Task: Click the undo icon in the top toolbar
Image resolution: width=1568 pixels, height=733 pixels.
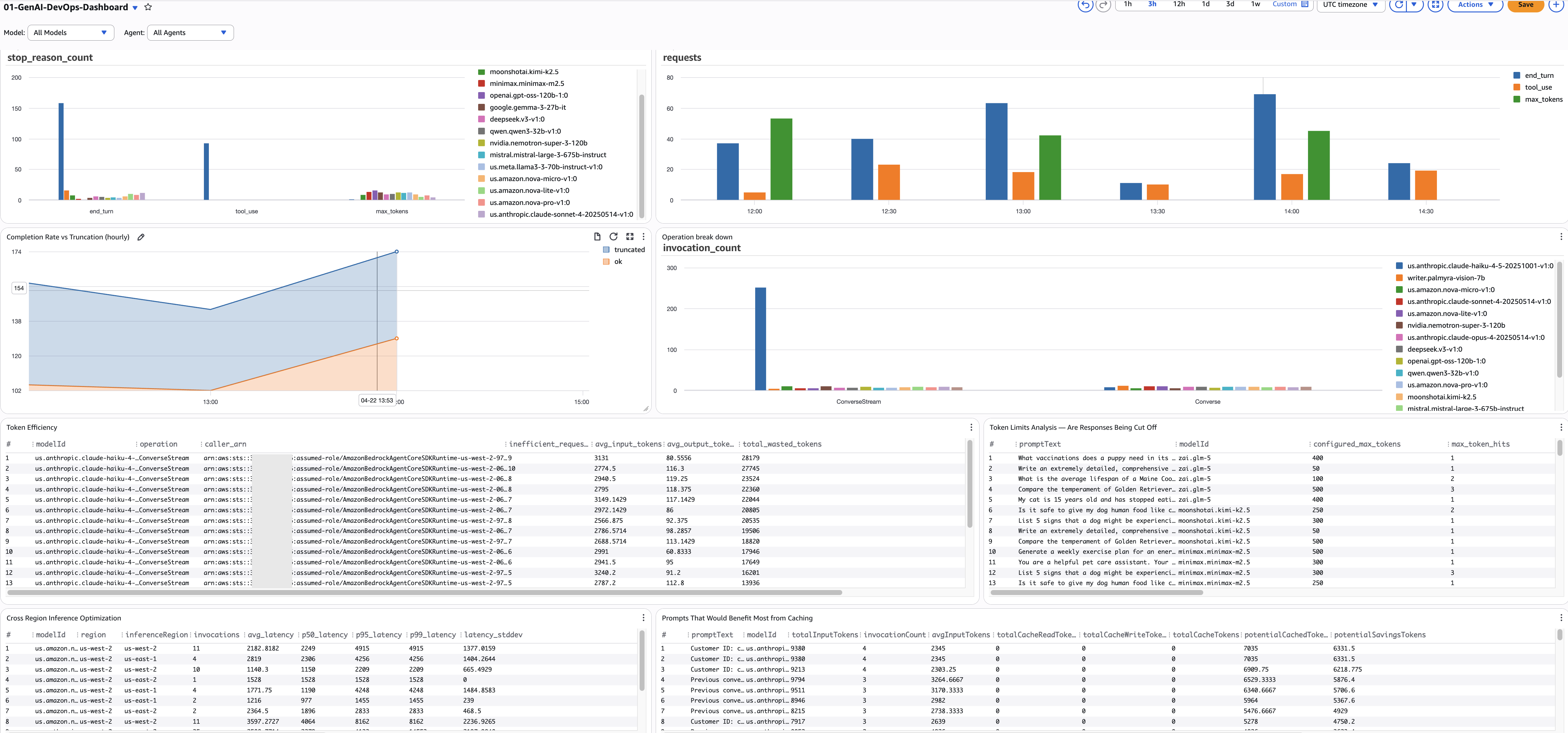Action: pyautogui.click(x=1086, y=6)
